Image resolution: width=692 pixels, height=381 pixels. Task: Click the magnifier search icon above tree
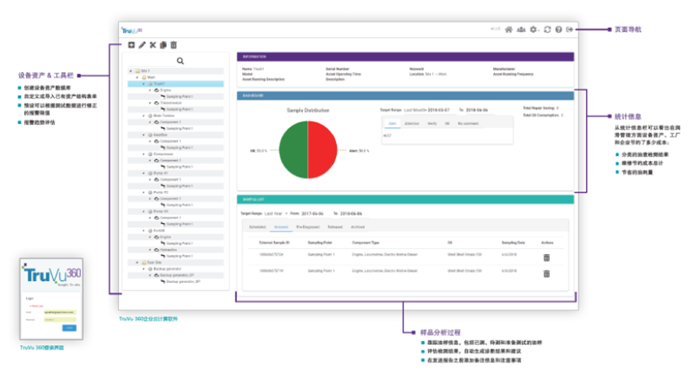tap(180, 61)
